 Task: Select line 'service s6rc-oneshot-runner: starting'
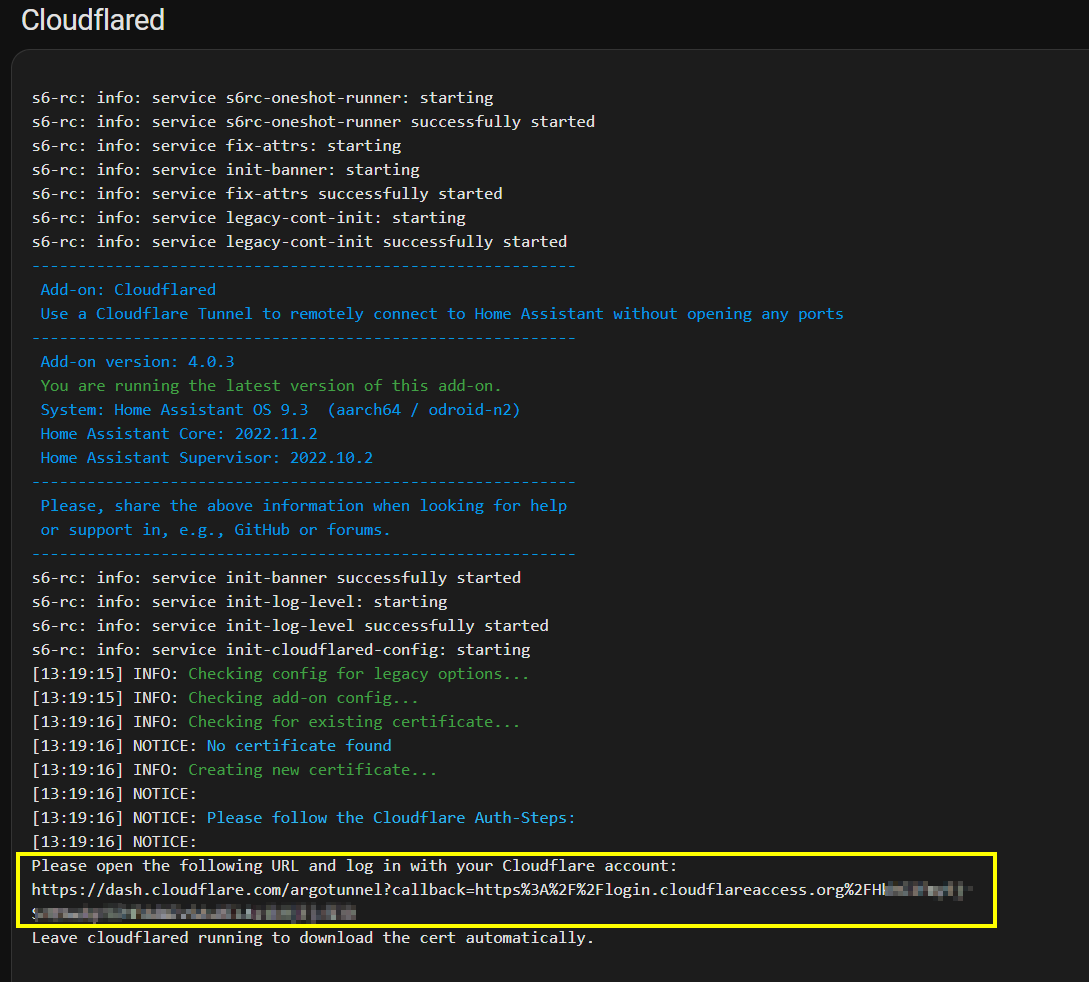(x=263, y=98)
